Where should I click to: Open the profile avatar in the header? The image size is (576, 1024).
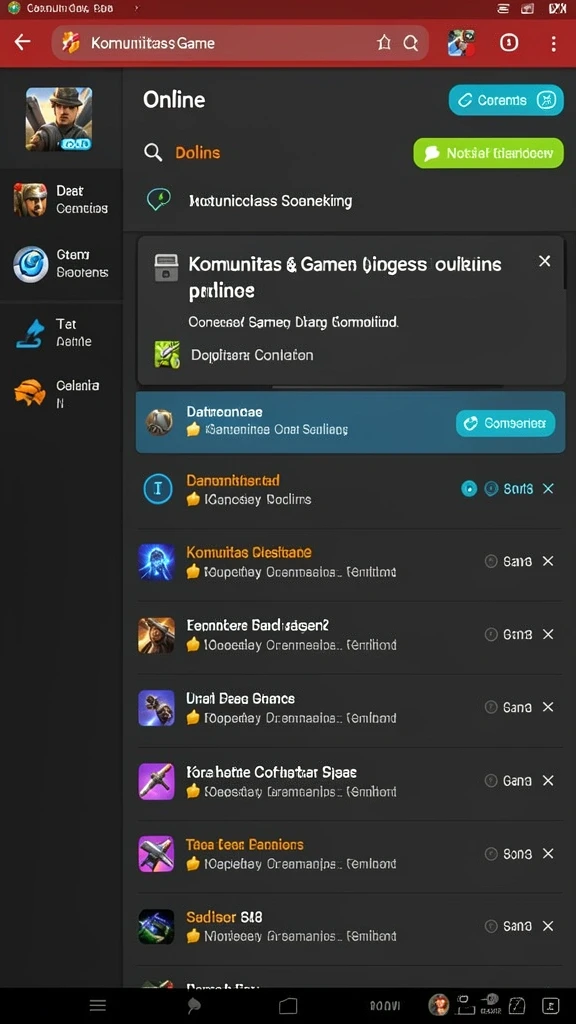point(461,43)
